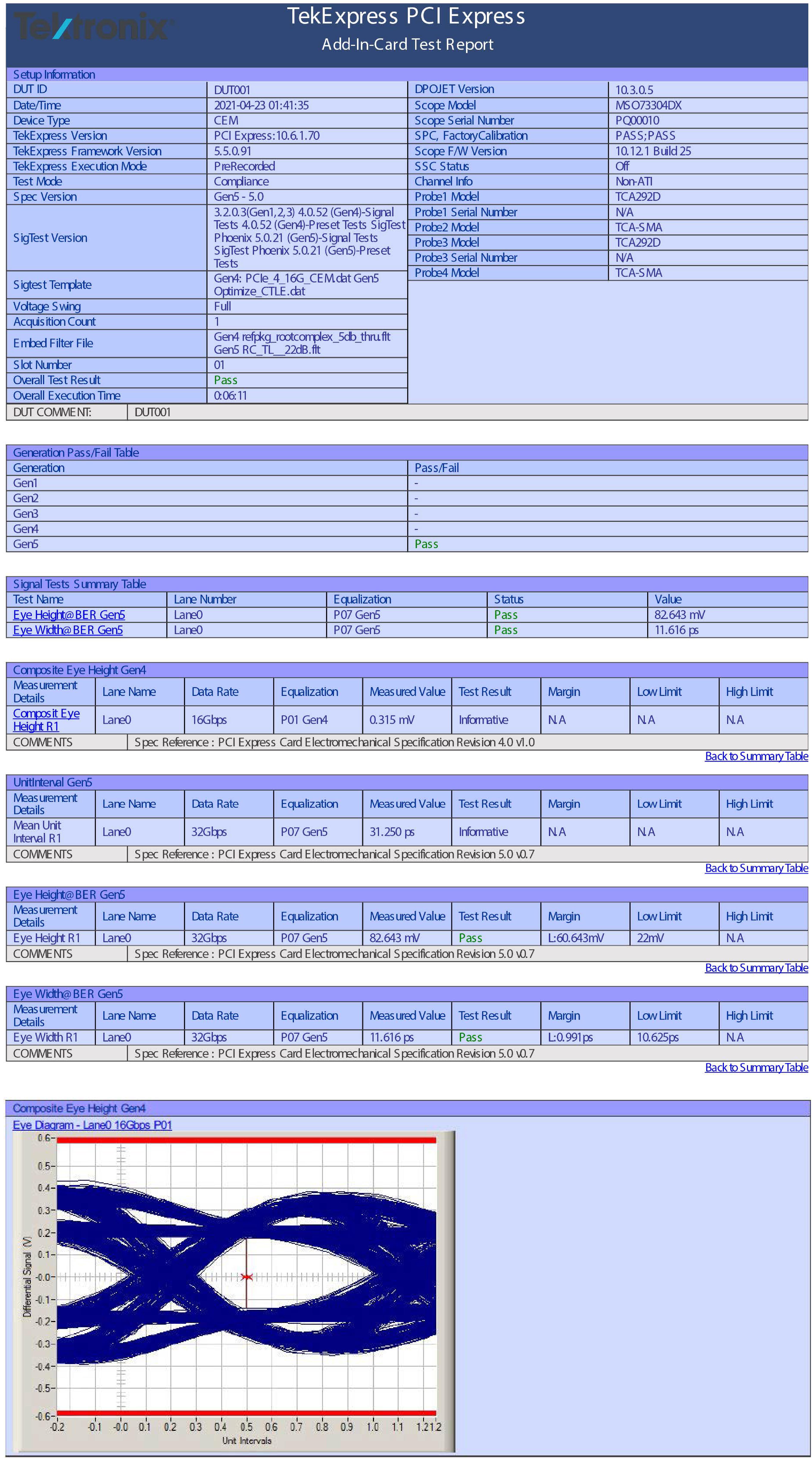This screenshot has width=812, height=1458.
Task: Select the summary value 82.643 mV
Action: point(680,615)
